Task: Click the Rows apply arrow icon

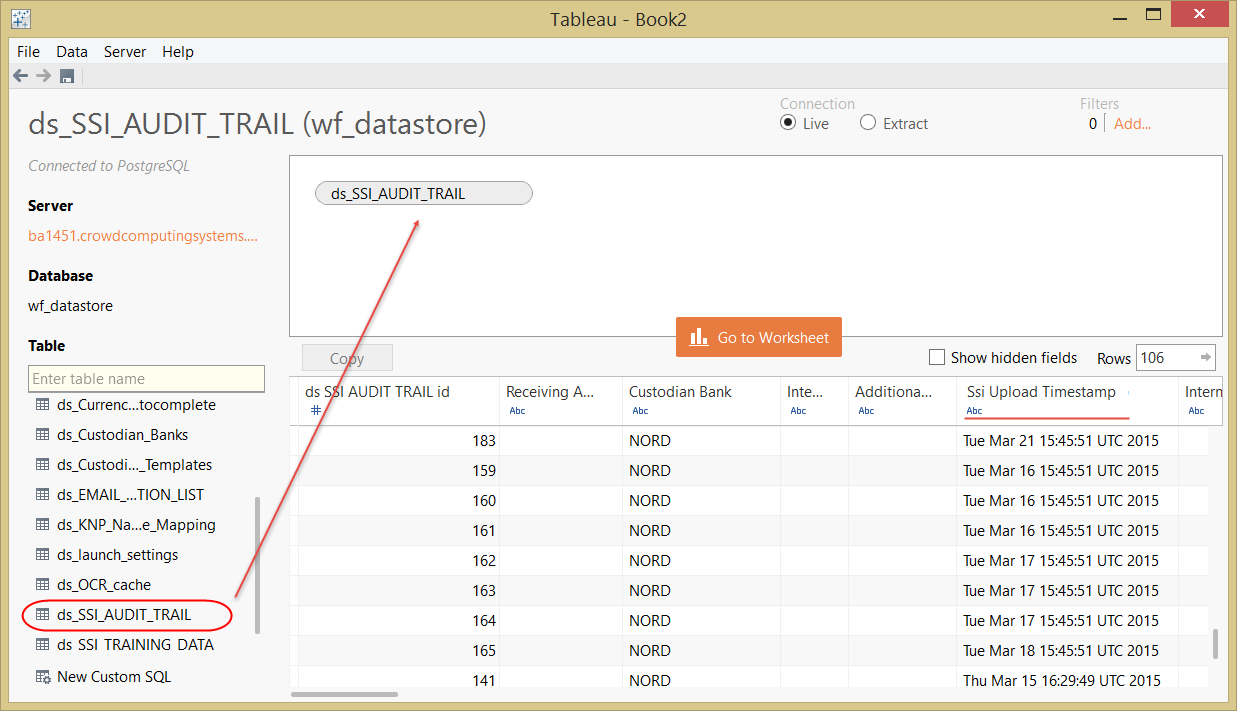Action: tap(1206, 357)
